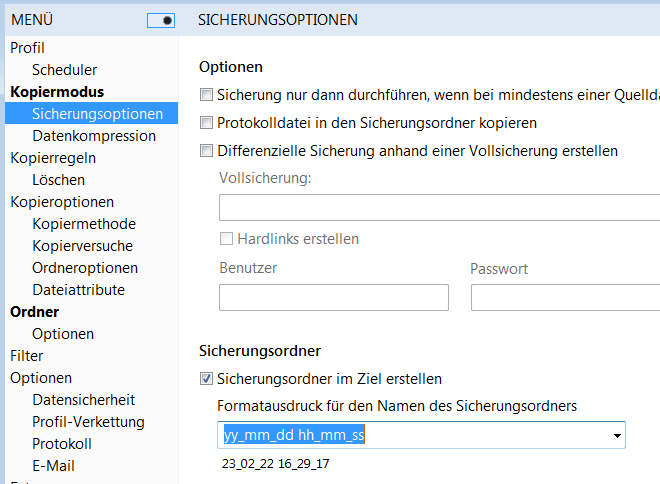Open Profil-Verkettung page
Screen dimensions: 660x484
[88, 422]
